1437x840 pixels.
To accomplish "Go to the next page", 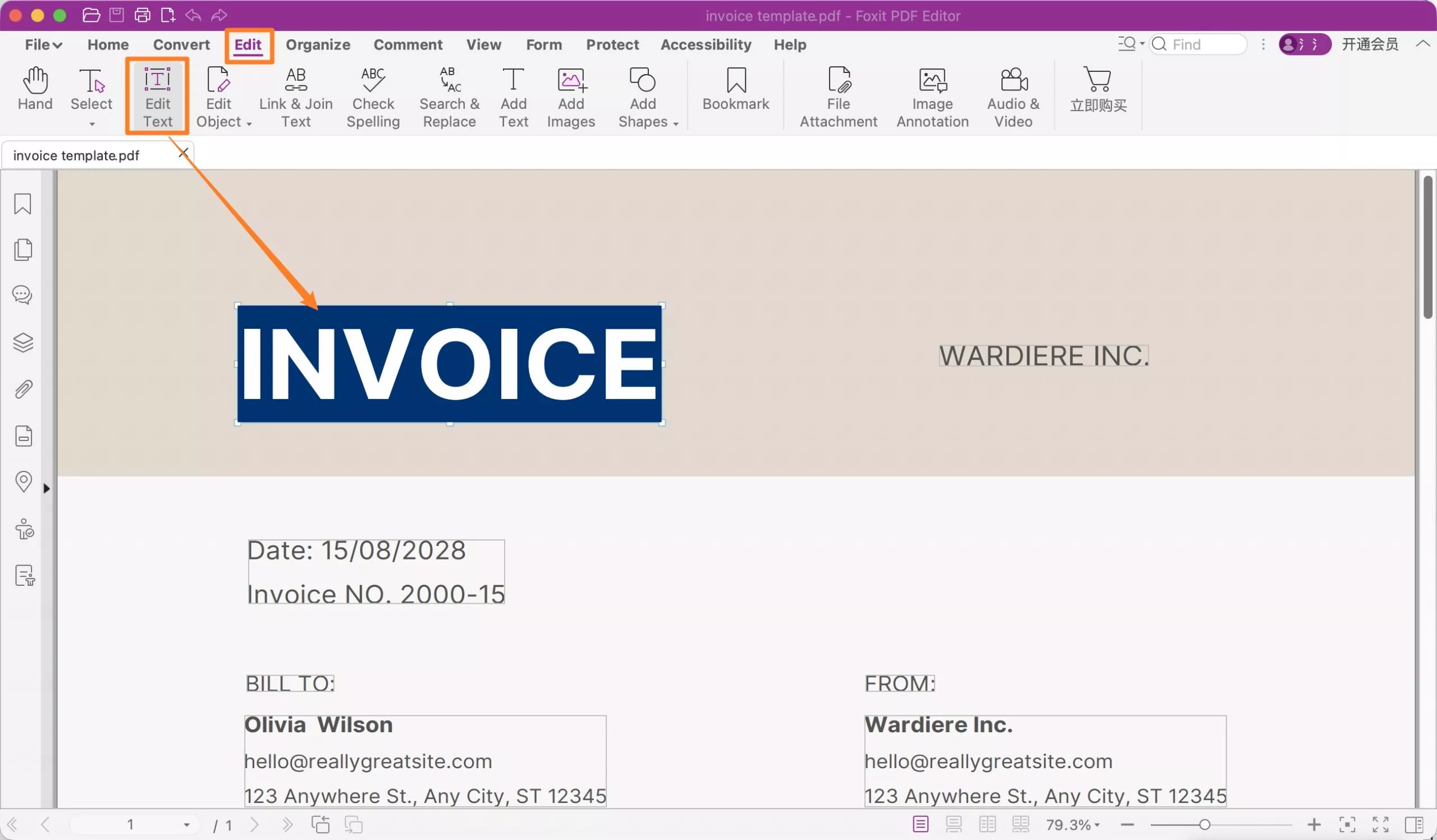I will [254, 825].
